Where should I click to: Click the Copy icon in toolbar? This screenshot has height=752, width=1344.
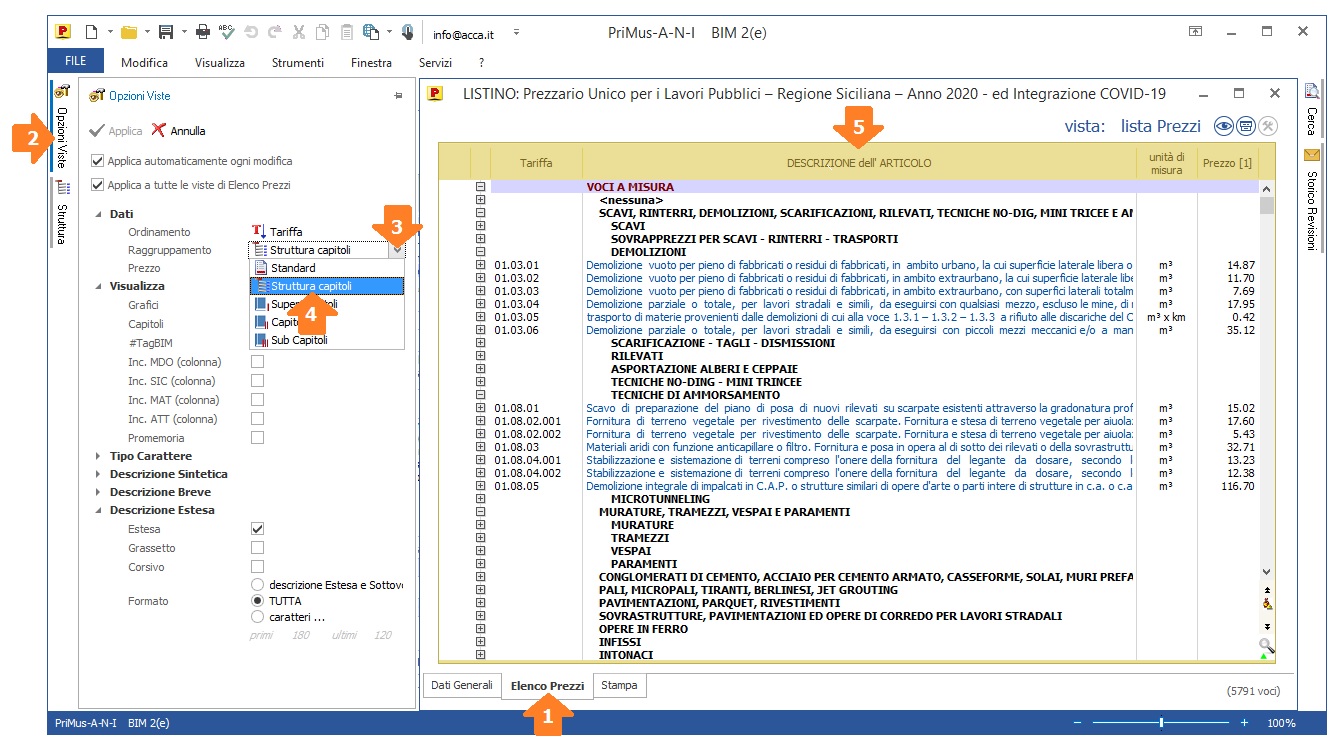322,32
